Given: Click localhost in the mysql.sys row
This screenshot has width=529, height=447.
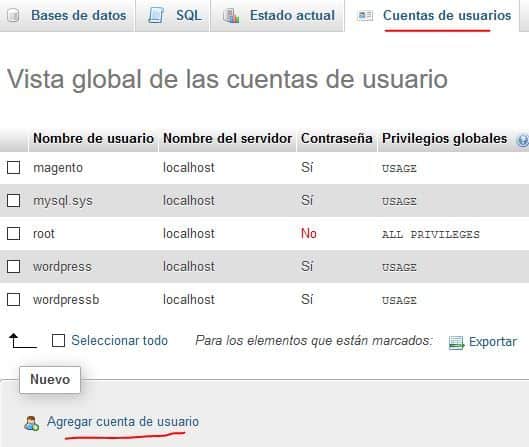Looking at the screenshot, I should [189, 200].
